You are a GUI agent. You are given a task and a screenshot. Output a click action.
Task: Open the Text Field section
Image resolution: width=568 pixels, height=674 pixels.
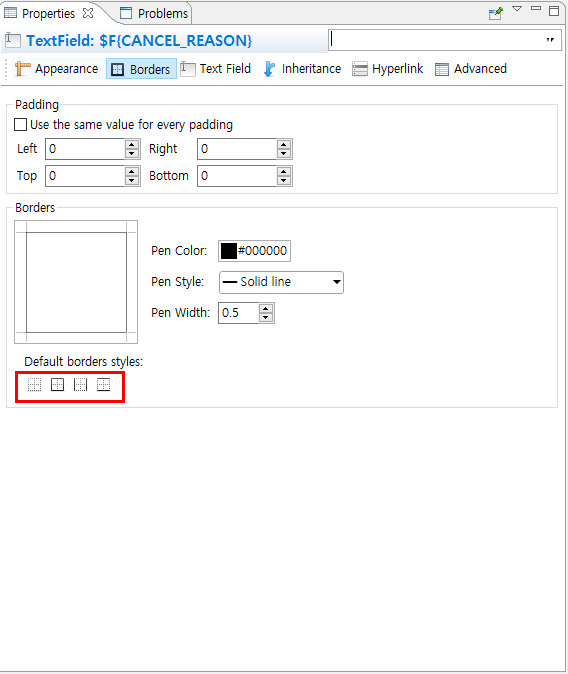pyautogui.click(x=215, y=69)
